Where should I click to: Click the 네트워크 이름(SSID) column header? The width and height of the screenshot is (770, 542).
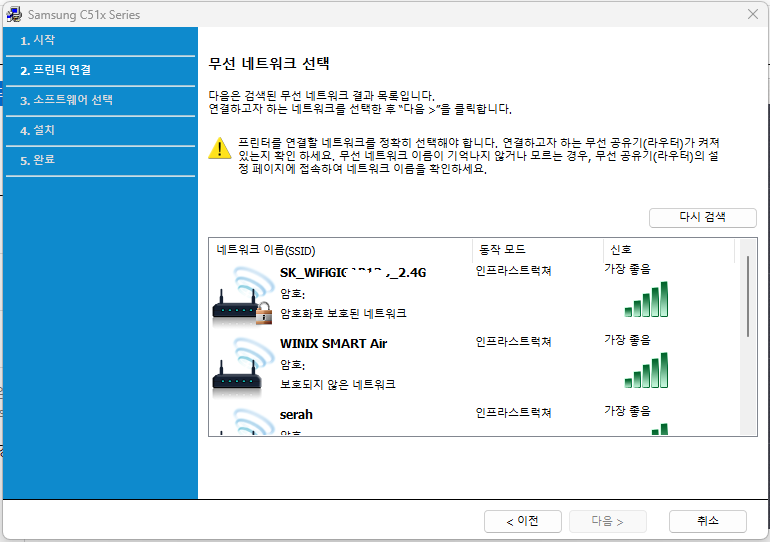coord(340,250)
